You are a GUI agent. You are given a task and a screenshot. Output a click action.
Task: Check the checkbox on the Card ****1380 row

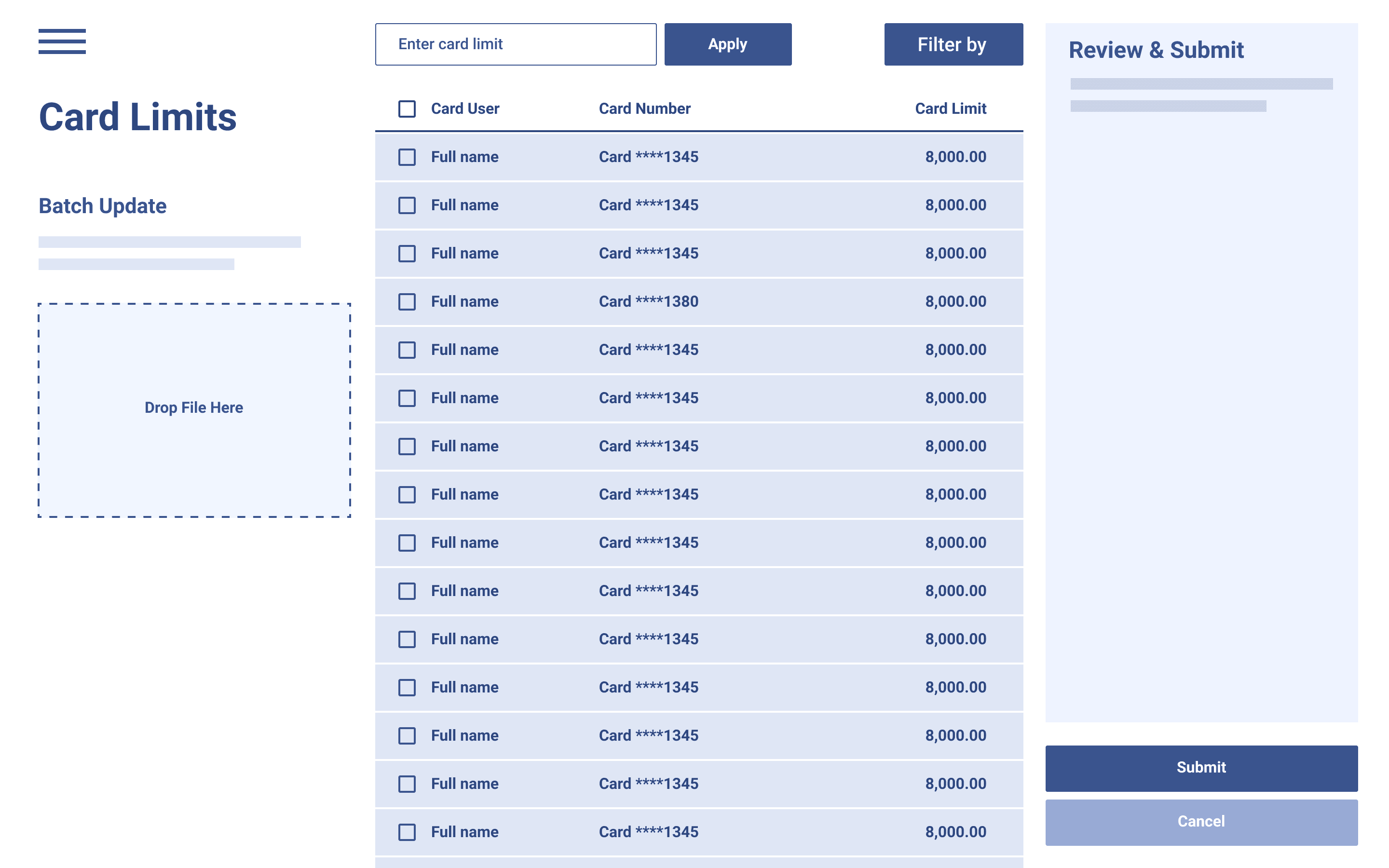point(407,301)
